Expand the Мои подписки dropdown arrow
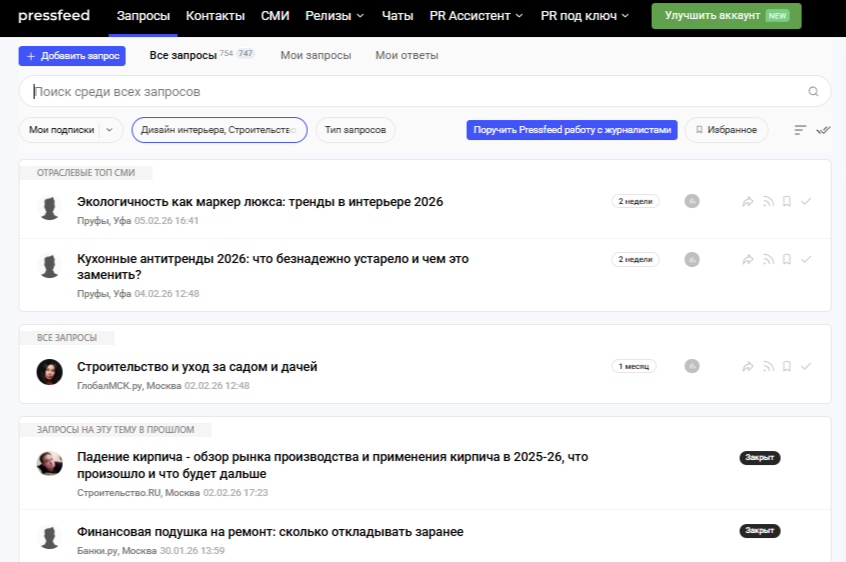The width and height of the screenshot is (846, 562). 110,130
